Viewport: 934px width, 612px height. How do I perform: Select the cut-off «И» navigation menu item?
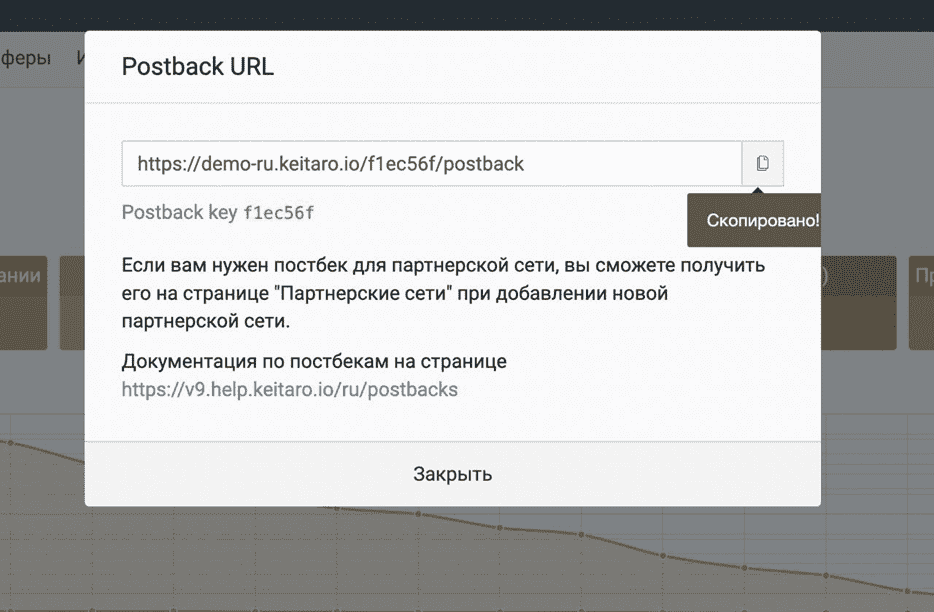tap(80, 58)
